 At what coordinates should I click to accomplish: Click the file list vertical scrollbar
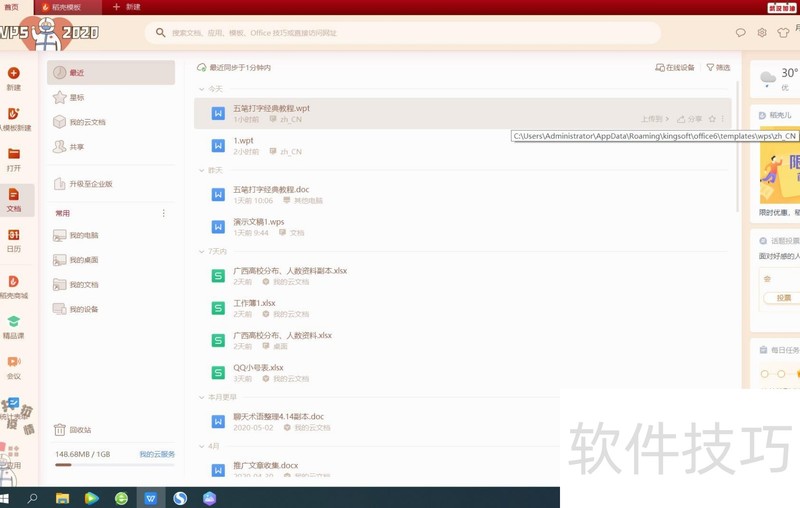pos(737,146)
